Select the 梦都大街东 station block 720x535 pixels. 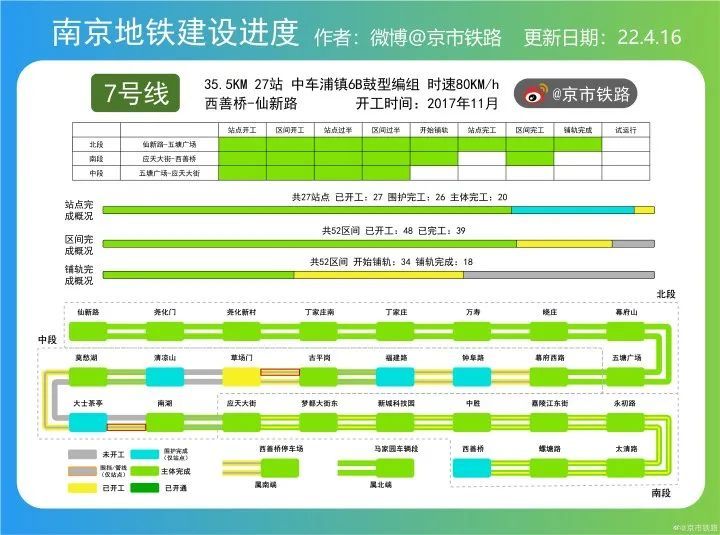(319, 422)
